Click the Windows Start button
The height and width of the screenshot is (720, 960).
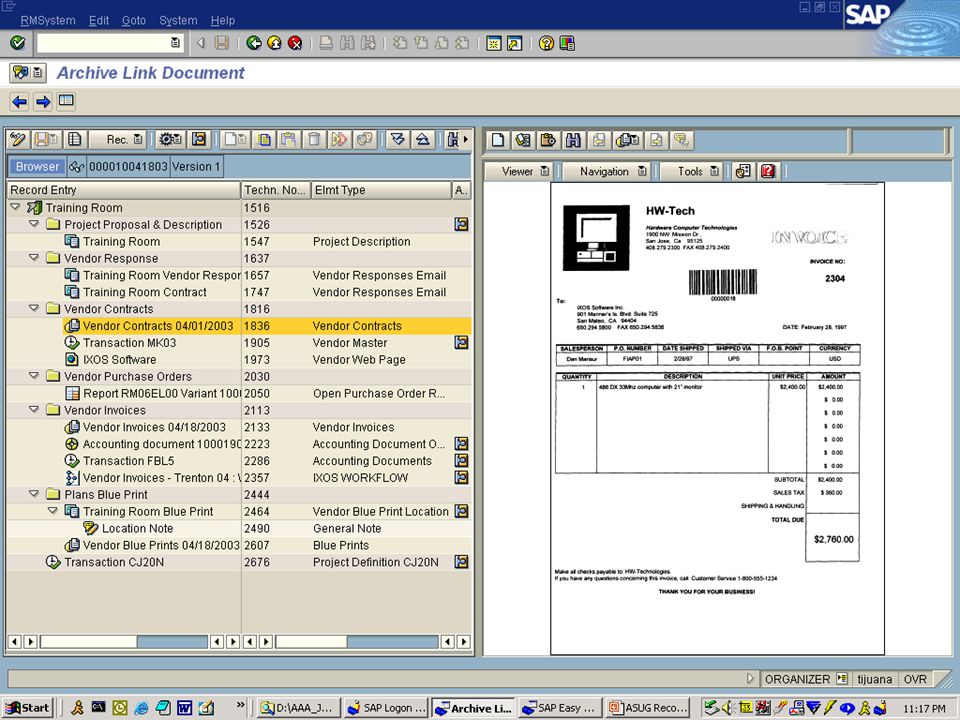[x=28, y=708]
